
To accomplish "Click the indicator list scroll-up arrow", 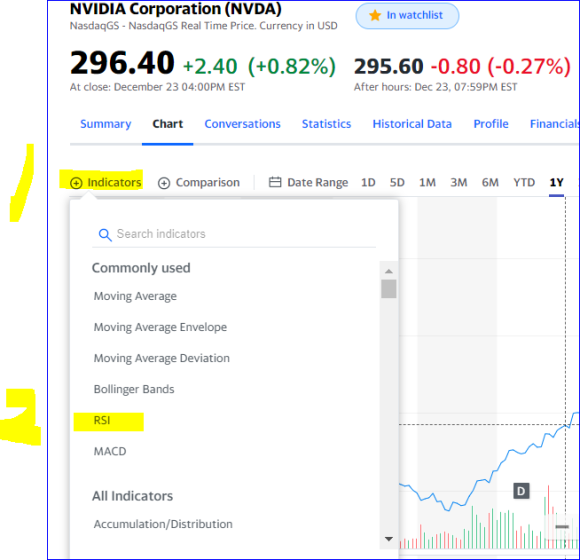I will point(388,271).
